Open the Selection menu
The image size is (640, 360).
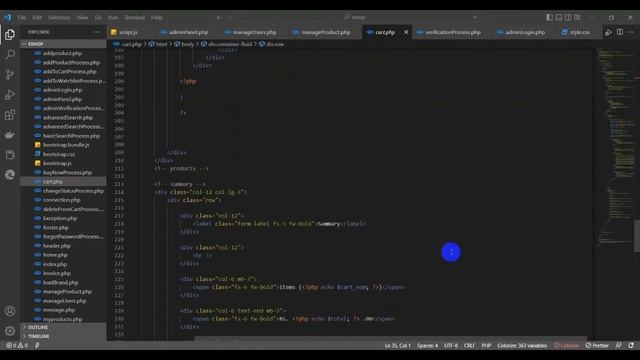click(59, 18)
